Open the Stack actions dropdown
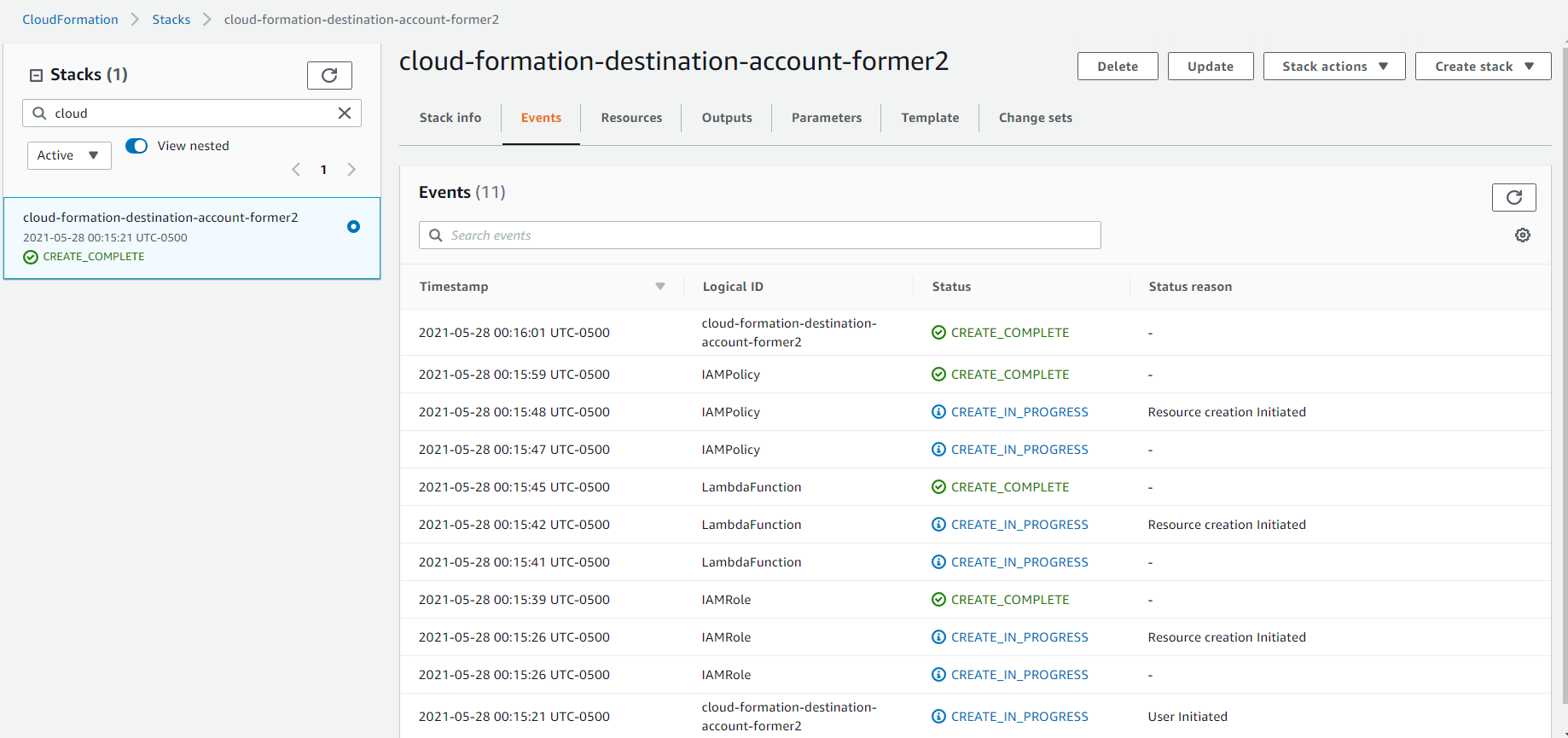 click(1334, 67)
